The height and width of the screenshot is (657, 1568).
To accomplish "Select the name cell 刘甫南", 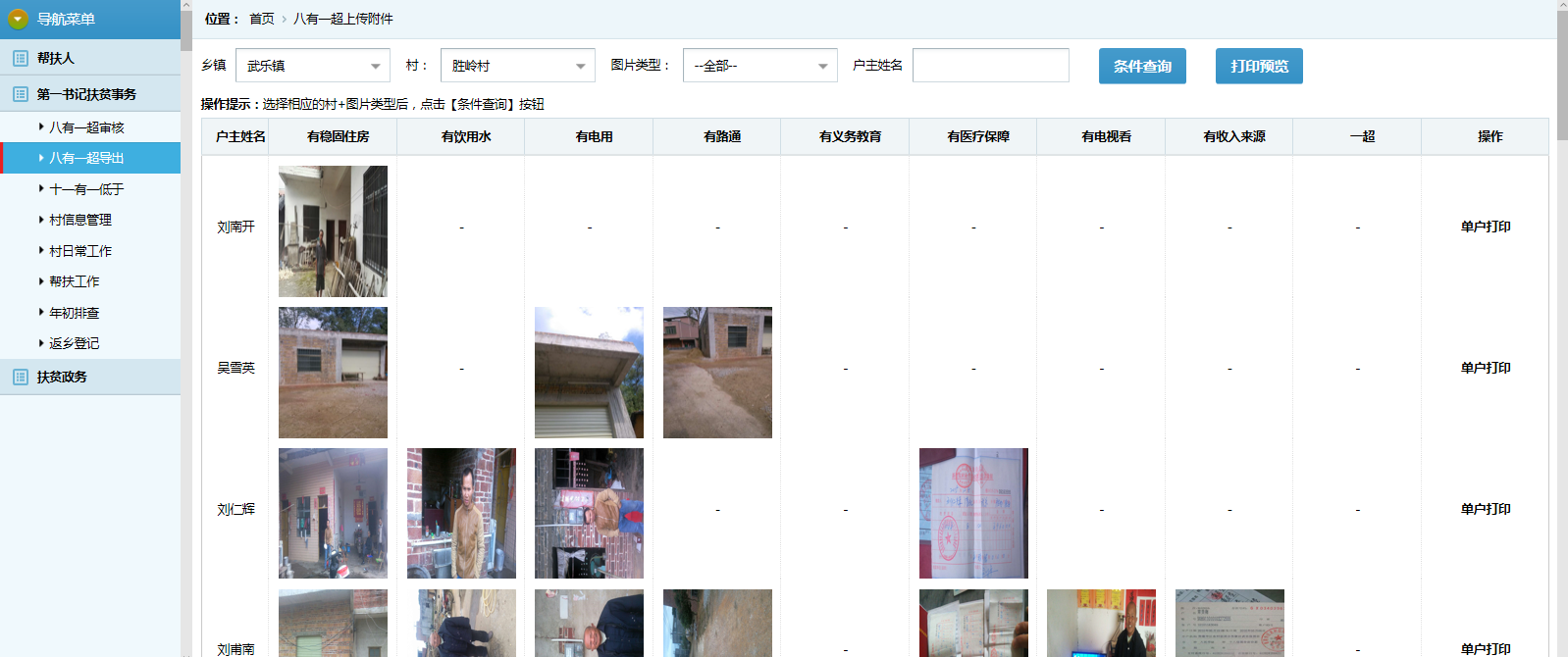I will click(x=235, y=649).
